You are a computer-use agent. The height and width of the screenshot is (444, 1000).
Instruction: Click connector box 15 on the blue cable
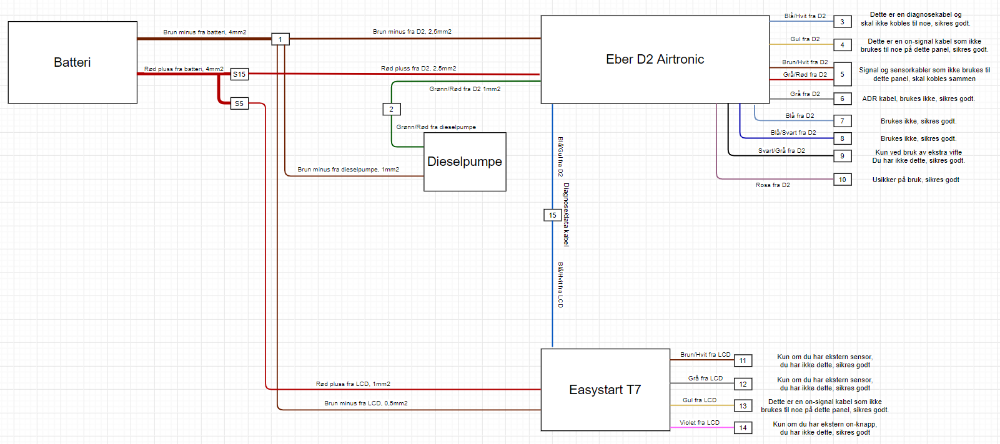(552, 216)
